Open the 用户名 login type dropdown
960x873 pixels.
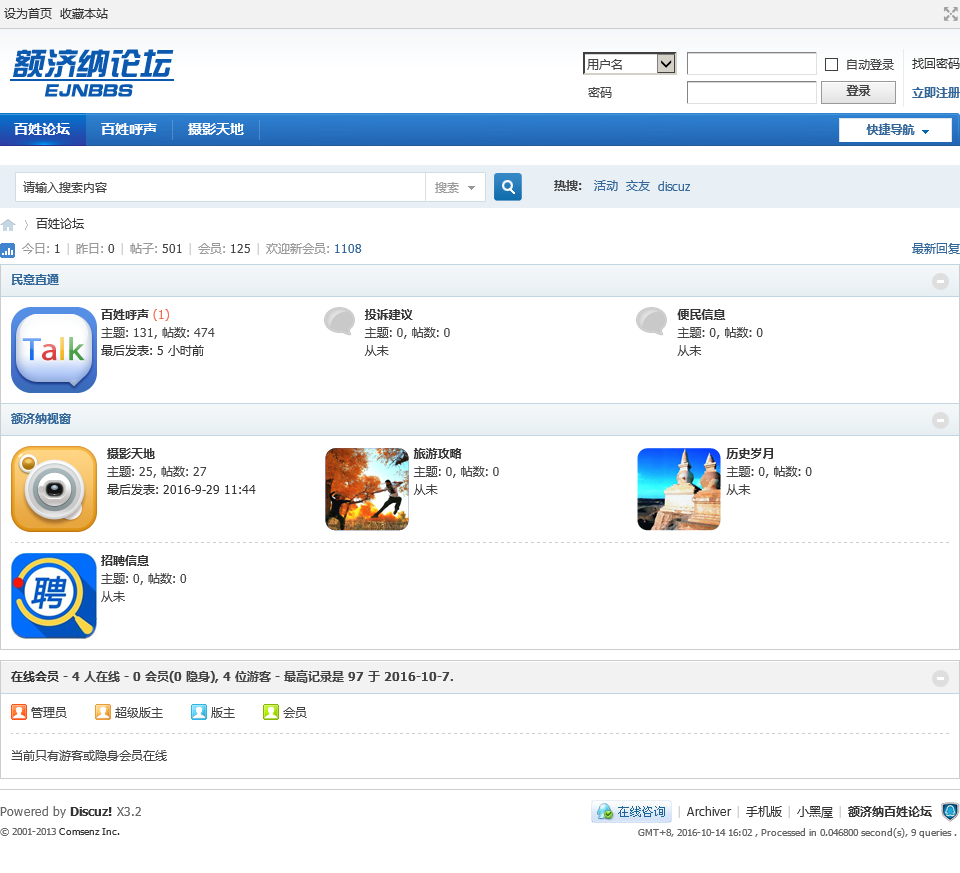coord(629,64)
